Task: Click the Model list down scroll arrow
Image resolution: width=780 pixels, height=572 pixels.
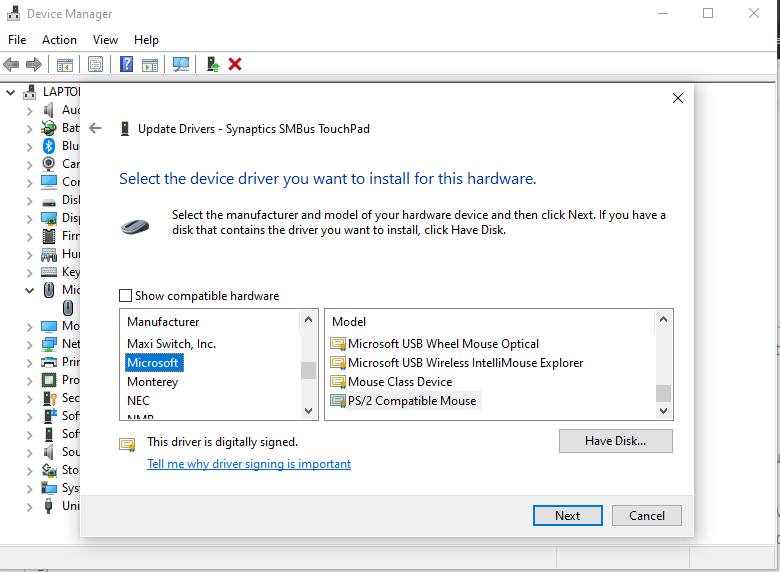Action: click(663, 411)
